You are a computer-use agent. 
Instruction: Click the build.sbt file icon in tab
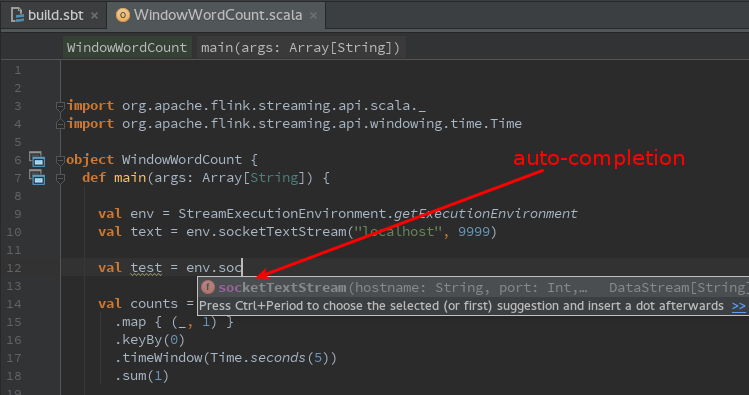[17, 15]
